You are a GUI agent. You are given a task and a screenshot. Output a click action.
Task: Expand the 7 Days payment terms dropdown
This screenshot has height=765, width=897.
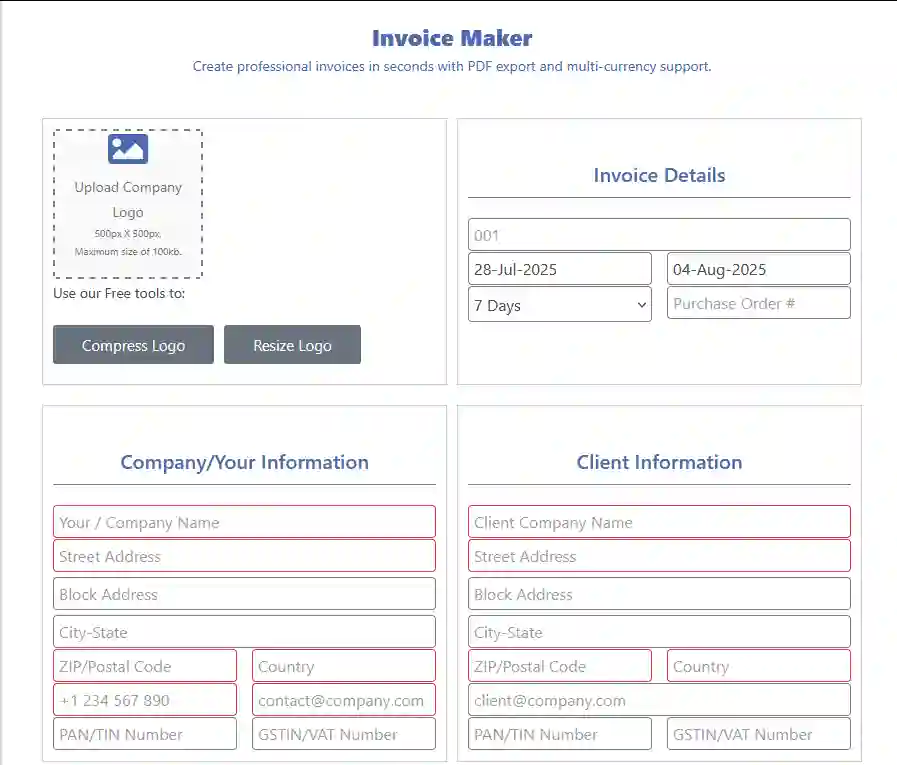(x=559, y=304)
